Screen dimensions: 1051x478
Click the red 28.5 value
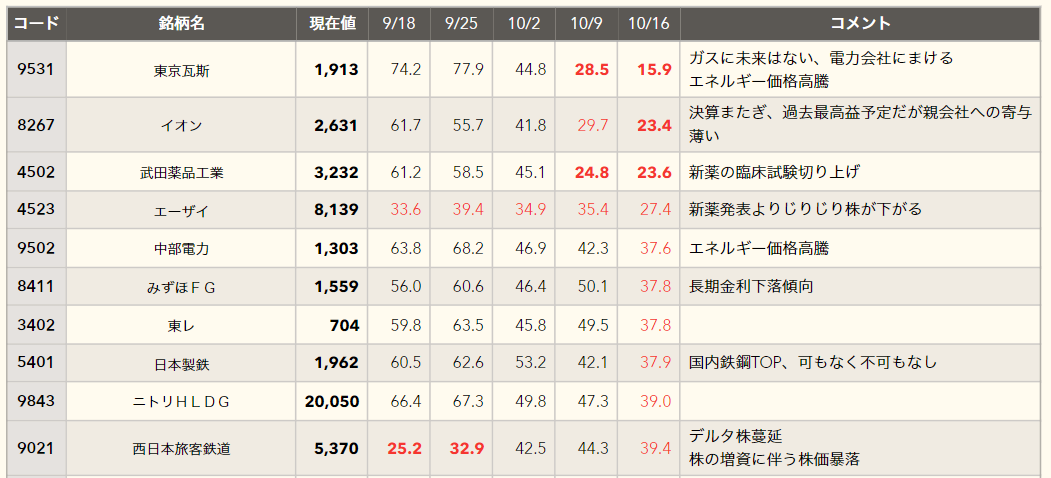[592, 70]
